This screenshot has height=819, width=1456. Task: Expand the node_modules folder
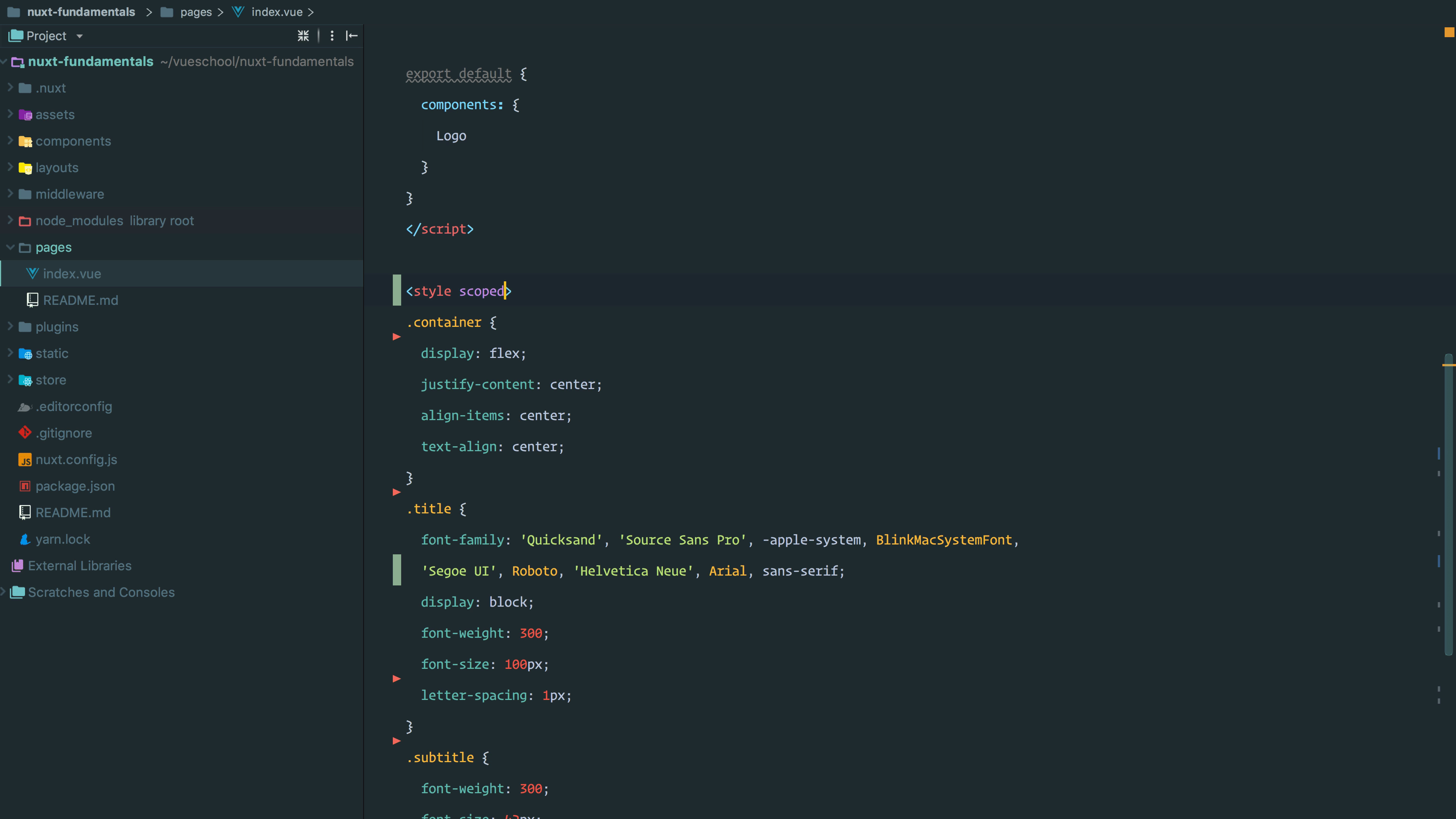9,220
